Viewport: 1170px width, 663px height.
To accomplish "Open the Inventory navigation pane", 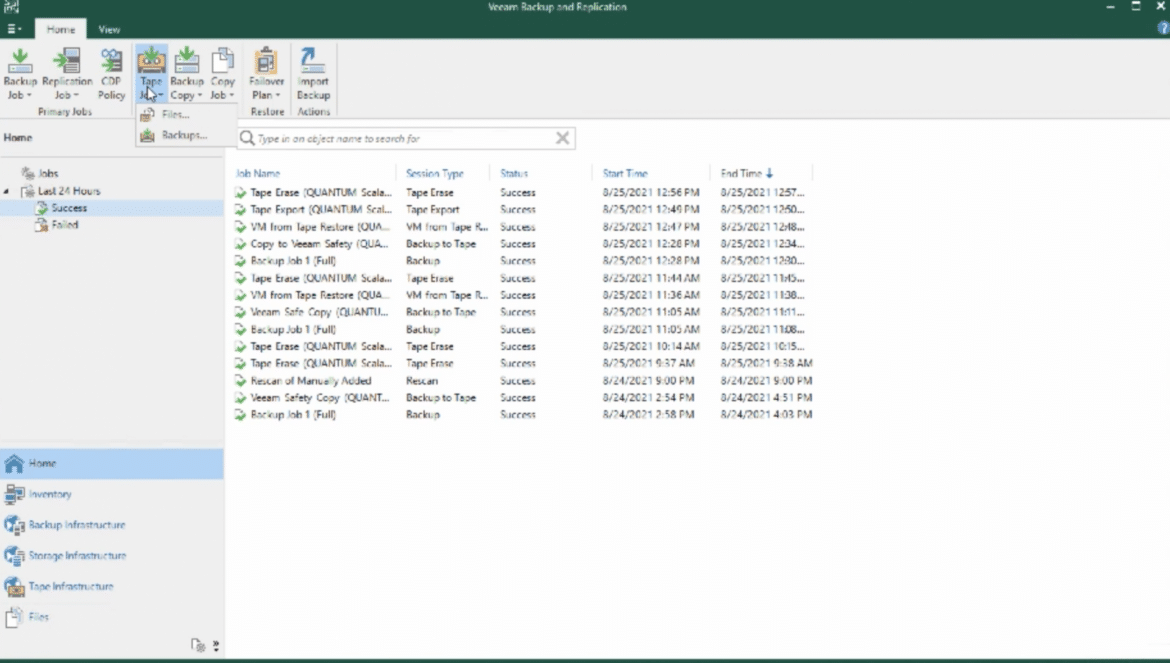I will click(x=112, y=494).
